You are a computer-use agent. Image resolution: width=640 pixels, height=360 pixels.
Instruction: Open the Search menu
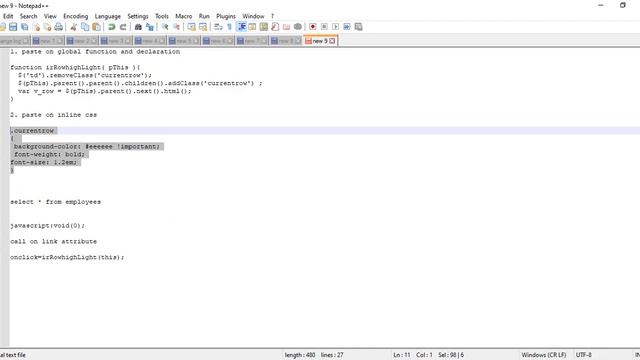[x=29, y=16]
